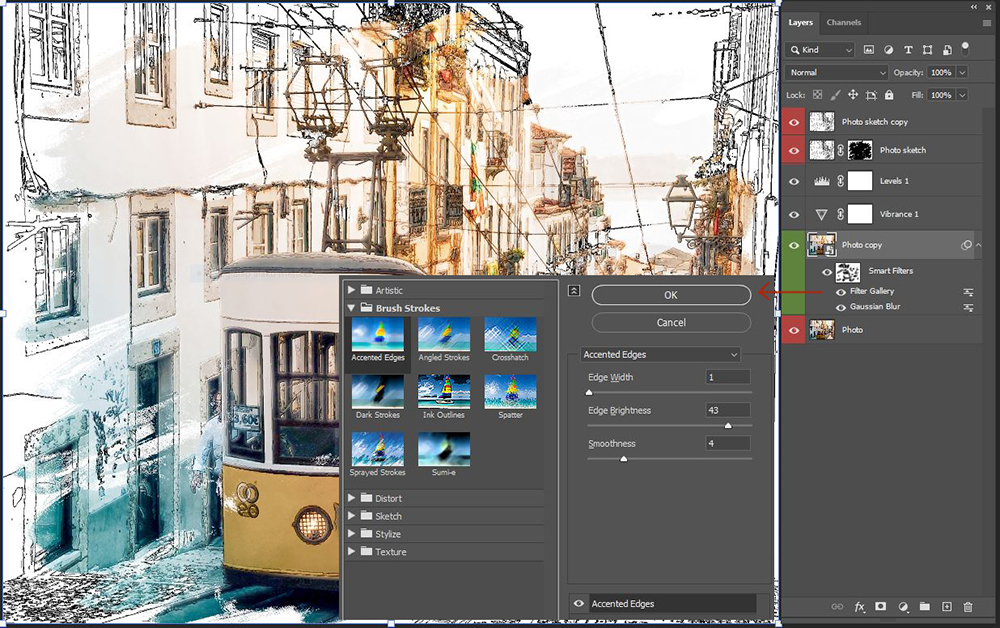1000x628 pixels.
Task: Lock artboard nesting icon
Action: 871,95
